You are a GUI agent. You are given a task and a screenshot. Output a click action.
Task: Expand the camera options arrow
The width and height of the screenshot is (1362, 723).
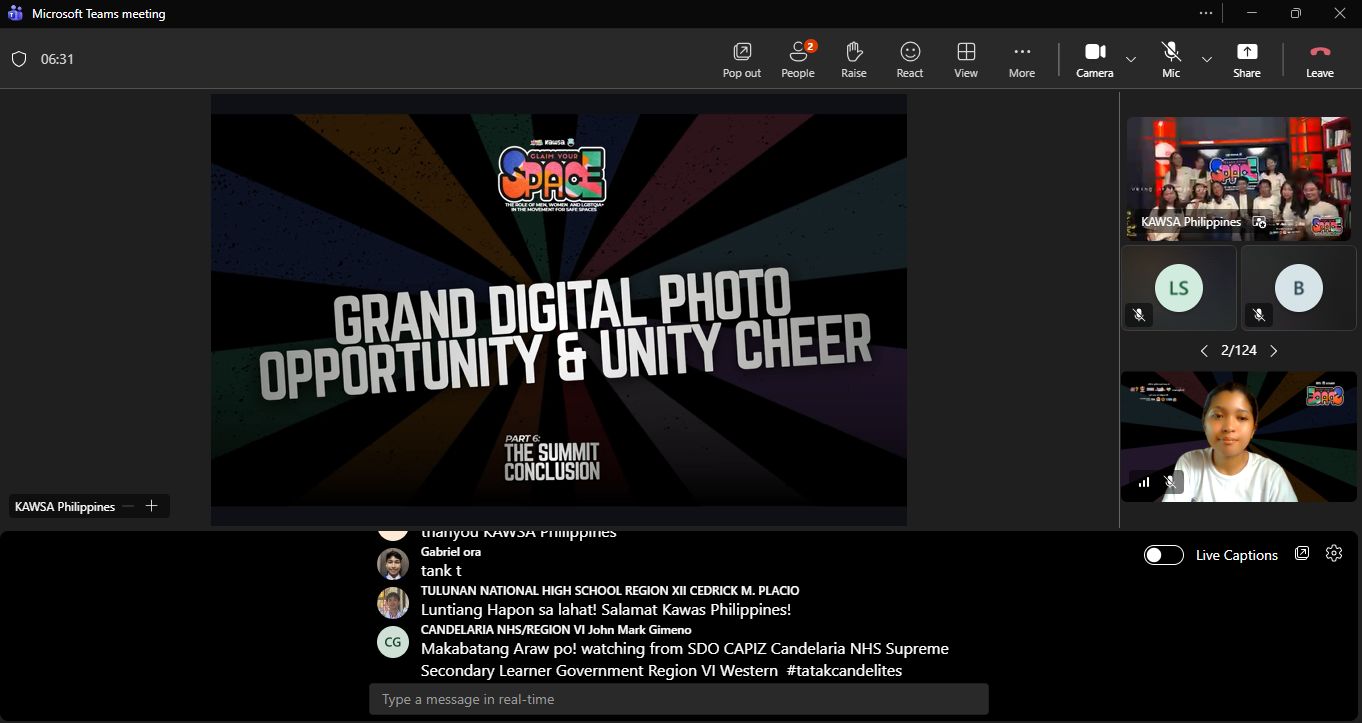pos(1131,59)
